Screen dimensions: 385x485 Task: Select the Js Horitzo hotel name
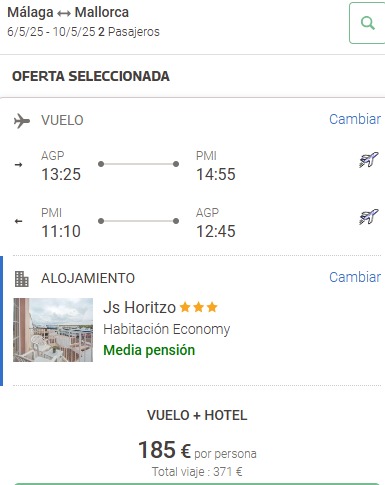click(x=139, y=307)
